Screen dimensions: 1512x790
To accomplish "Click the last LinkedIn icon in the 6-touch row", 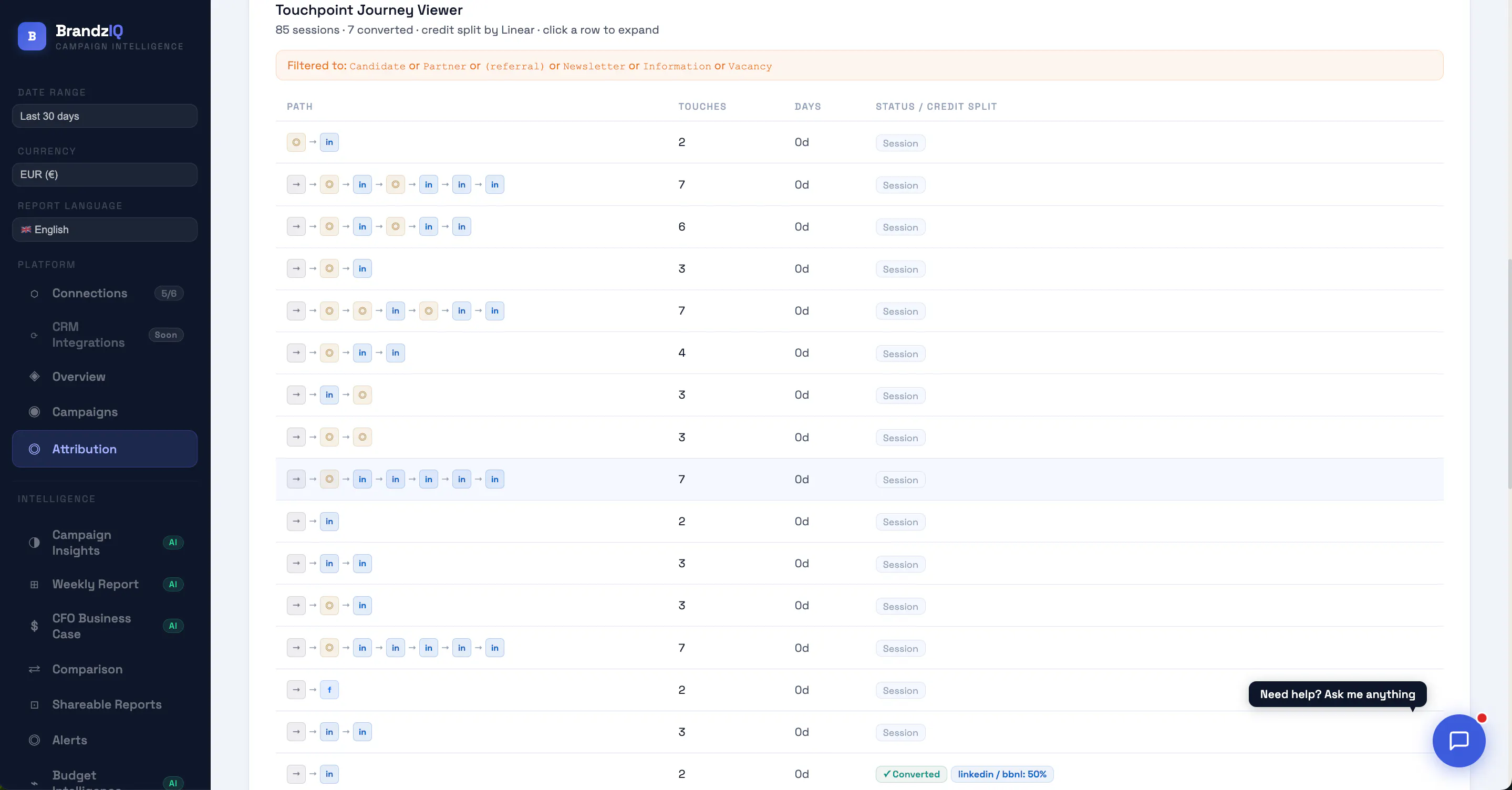I will tap(462, 226).
